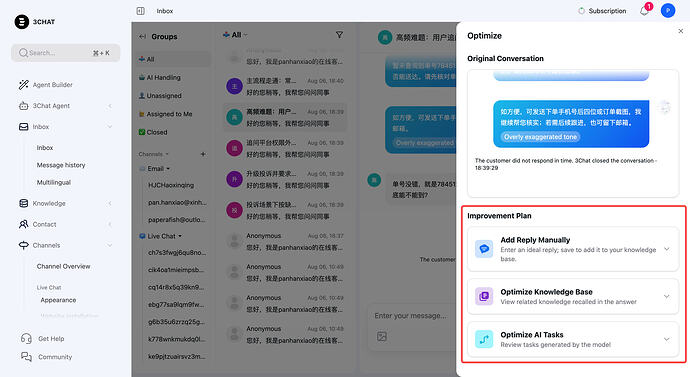Open the conversation dated Aug 06, 18:40
This screenshot has width=690, height=377.
click(x=285, y=87)
